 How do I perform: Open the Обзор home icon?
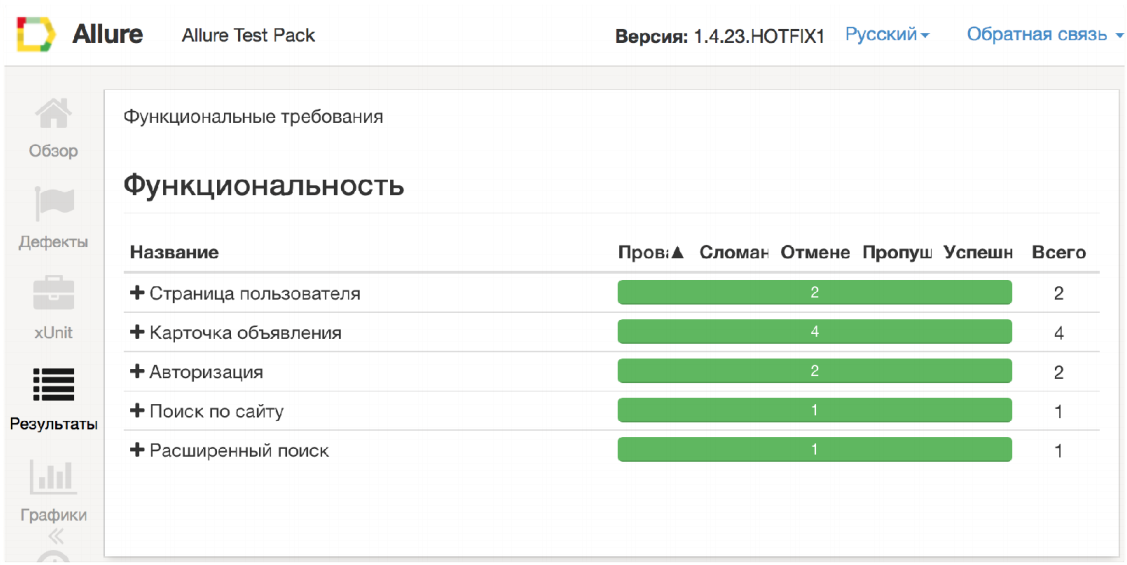pos(53,114)
